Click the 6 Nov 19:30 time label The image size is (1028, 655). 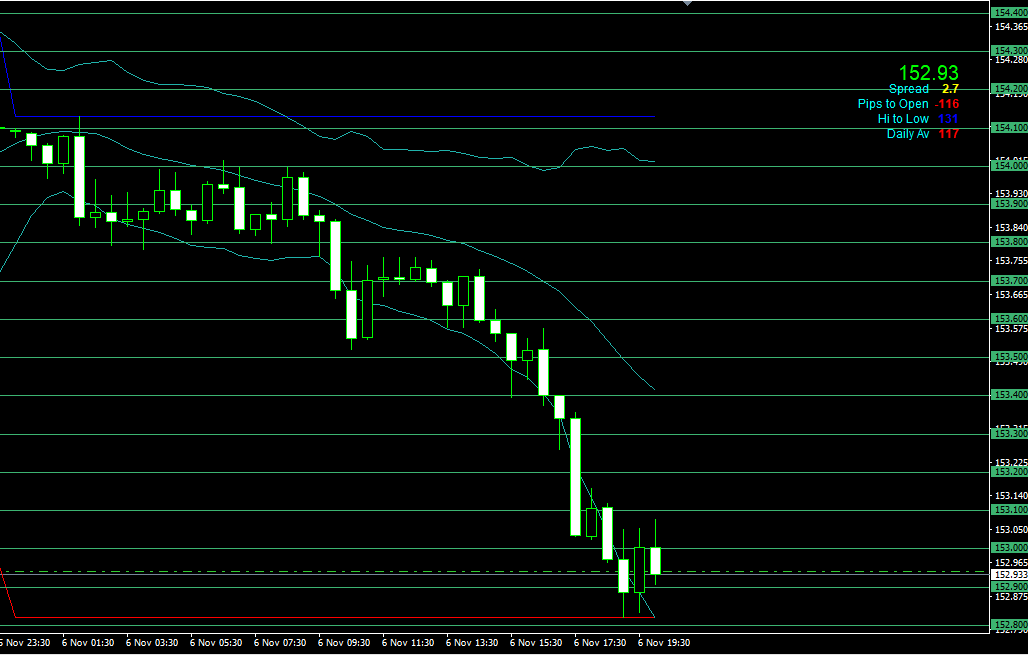point(664,644)
